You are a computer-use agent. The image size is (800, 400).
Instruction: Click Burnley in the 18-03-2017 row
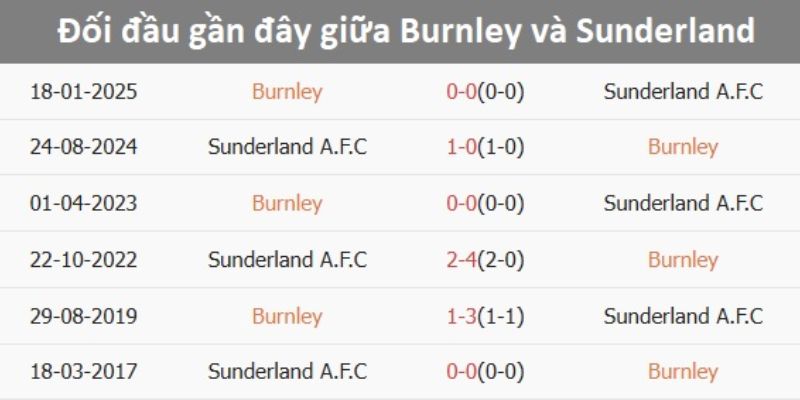coord(683,372)
